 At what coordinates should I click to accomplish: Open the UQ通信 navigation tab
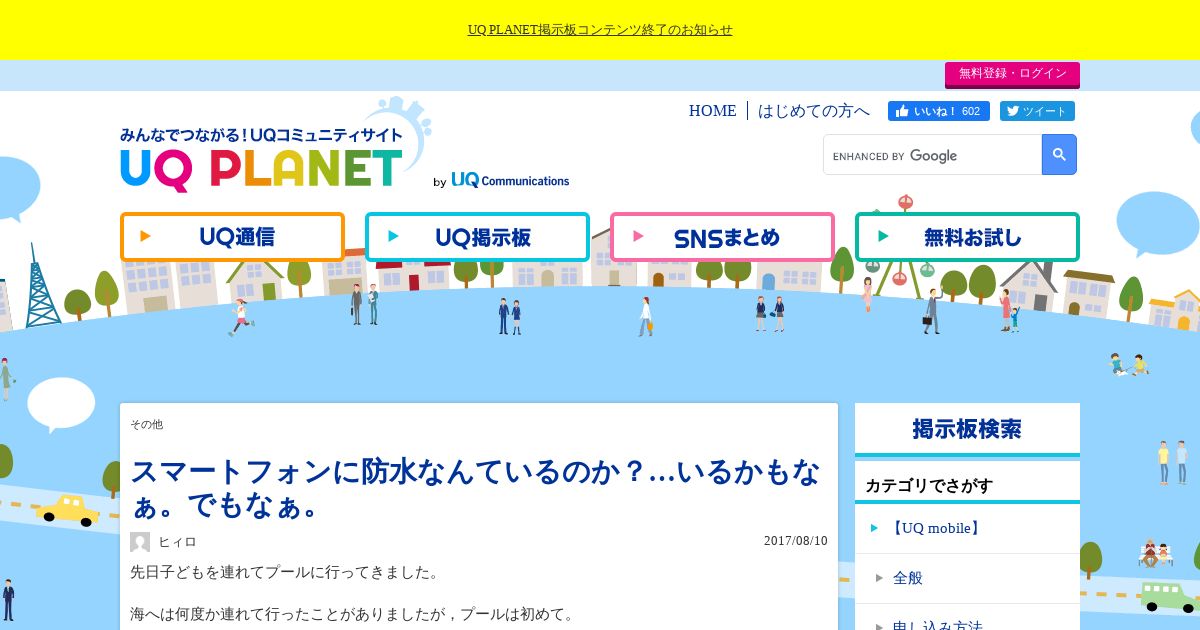[232, 237]
